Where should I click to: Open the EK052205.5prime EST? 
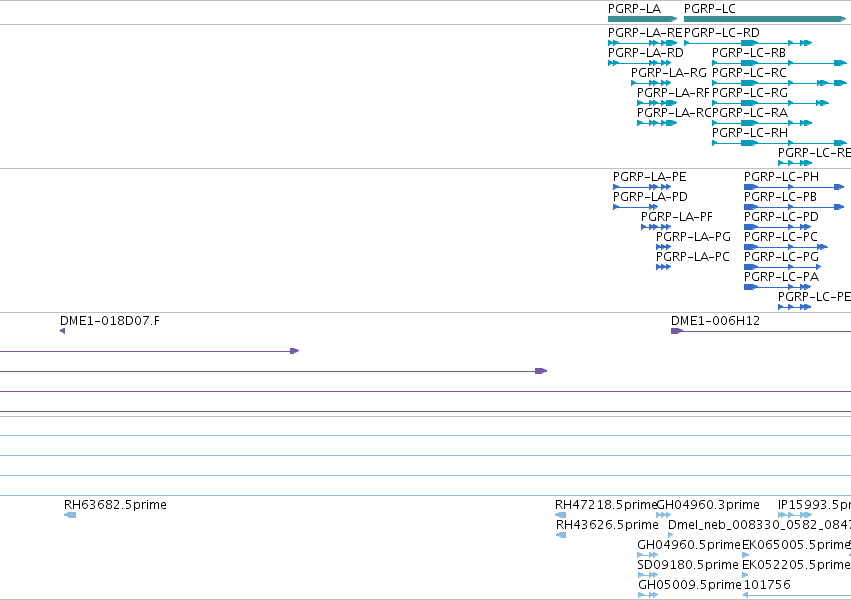click(745, 575)
